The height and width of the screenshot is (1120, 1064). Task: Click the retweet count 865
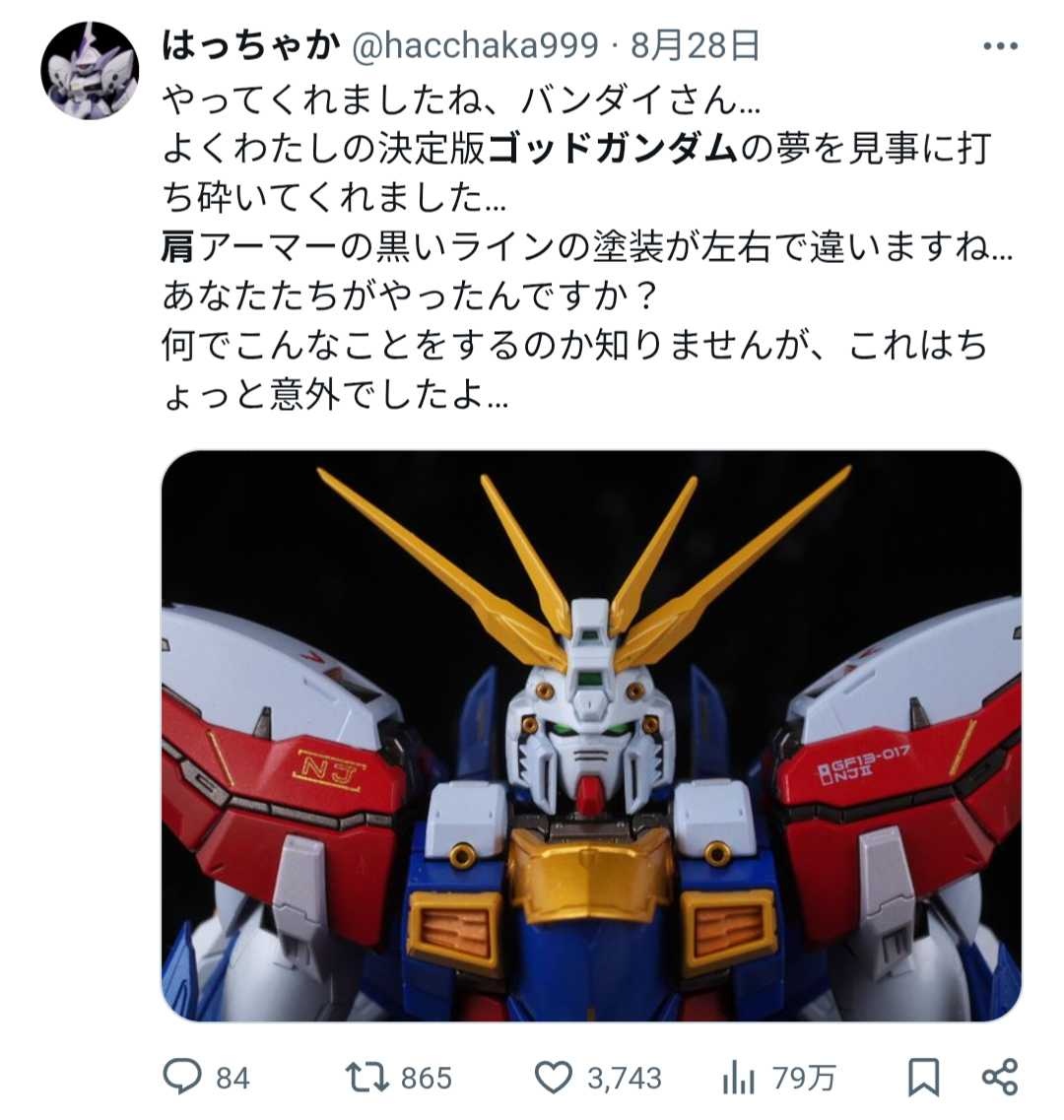coord(426,1078)
